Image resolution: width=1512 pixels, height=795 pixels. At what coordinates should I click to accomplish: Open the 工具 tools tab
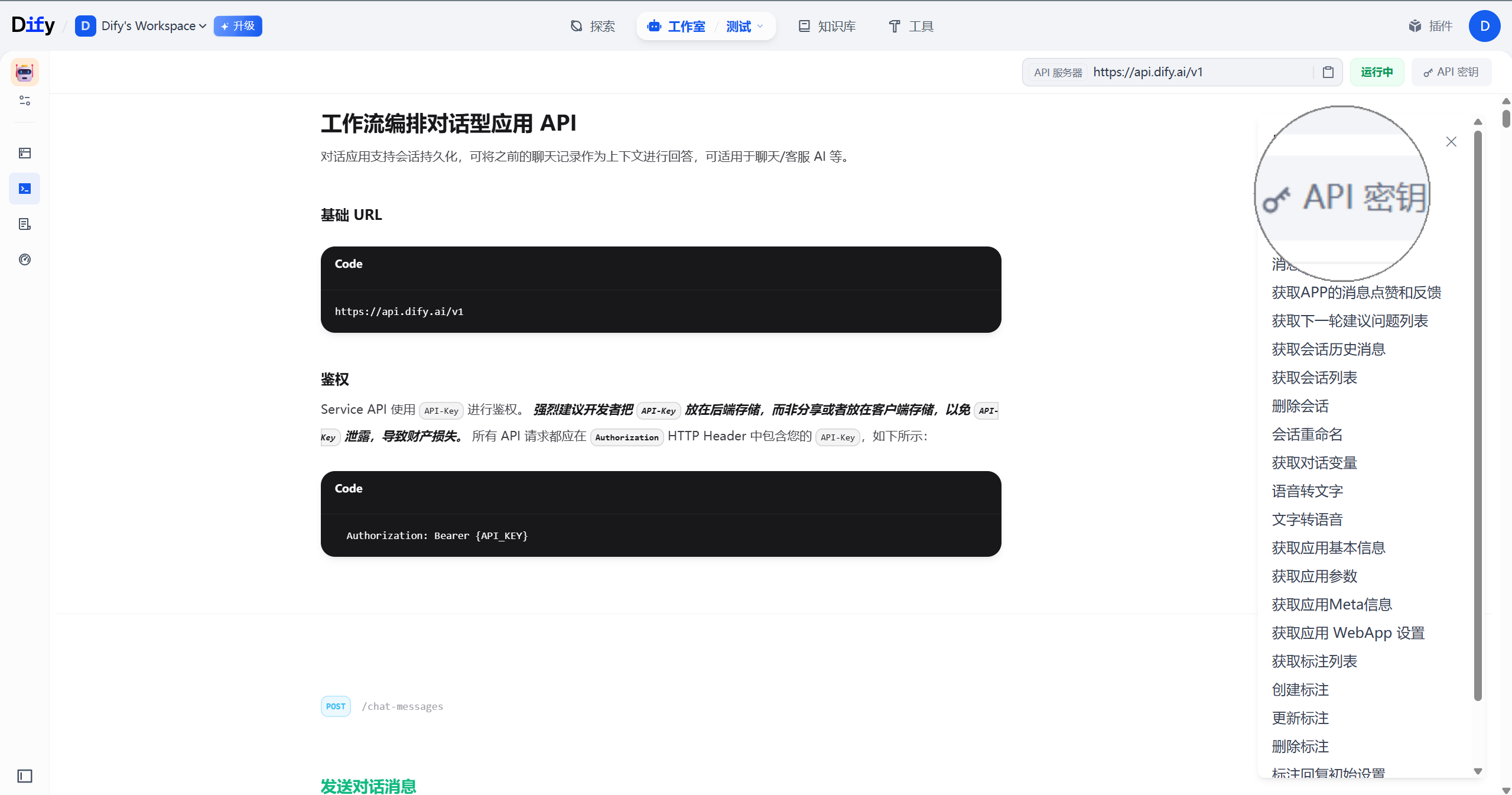(911, 26)
